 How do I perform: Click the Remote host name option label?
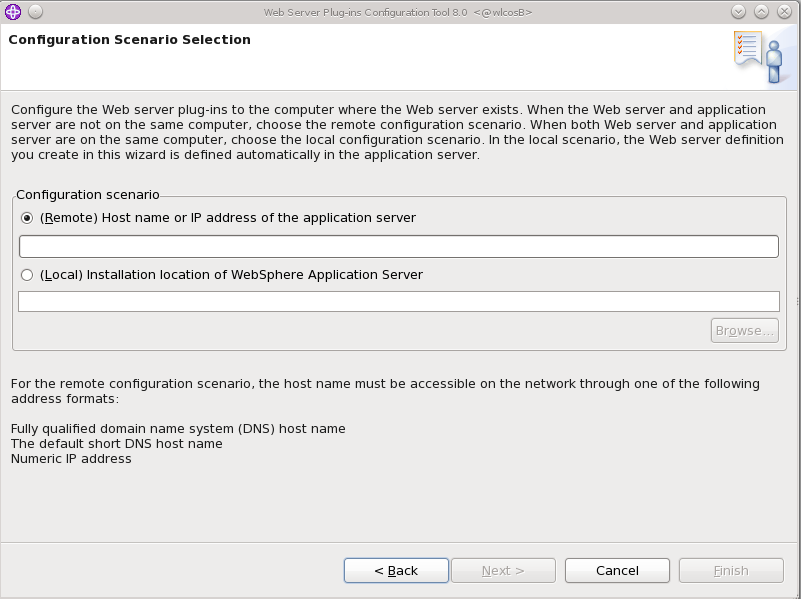[228, 218]
